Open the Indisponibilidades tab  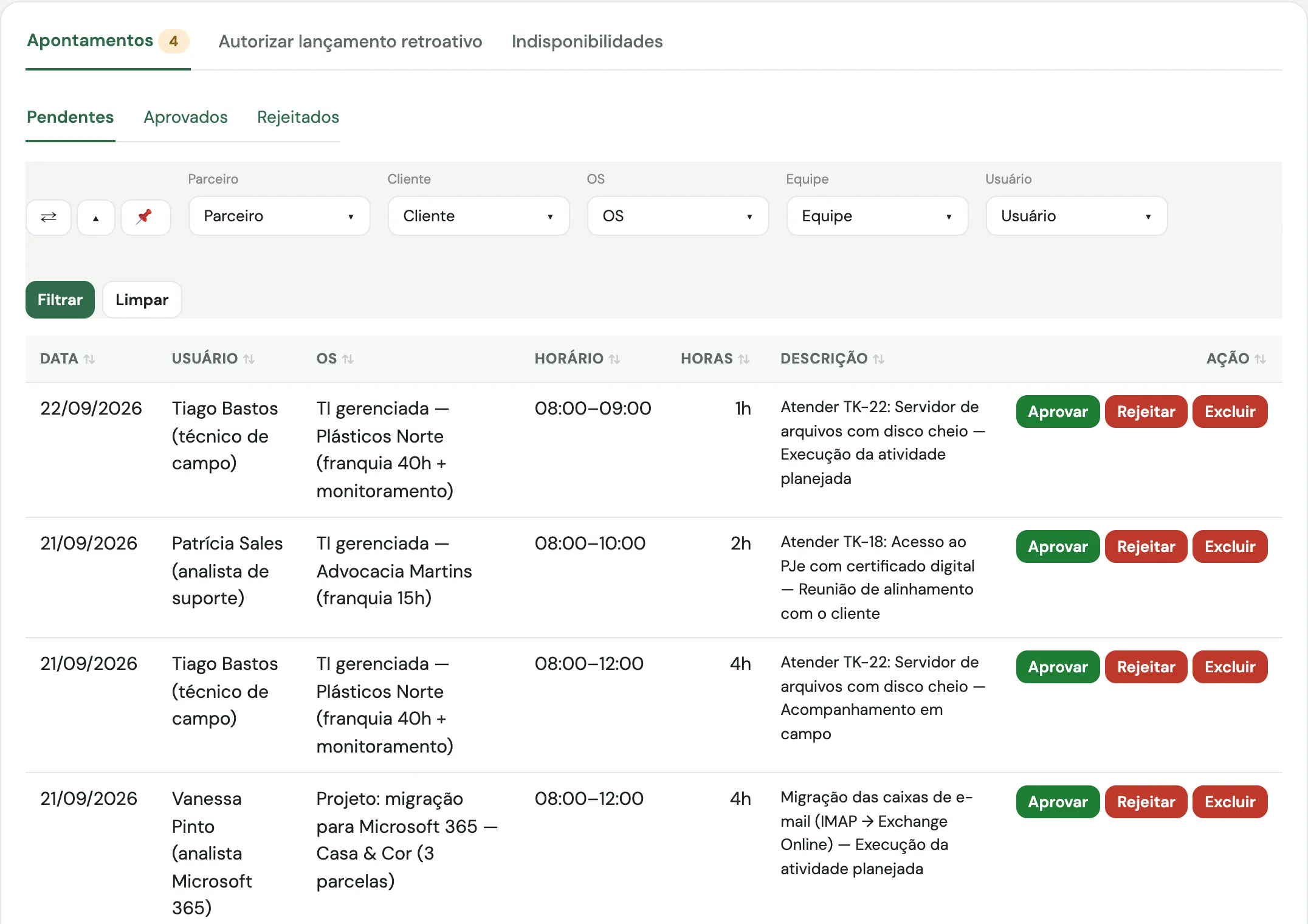(x=587, y=41)
